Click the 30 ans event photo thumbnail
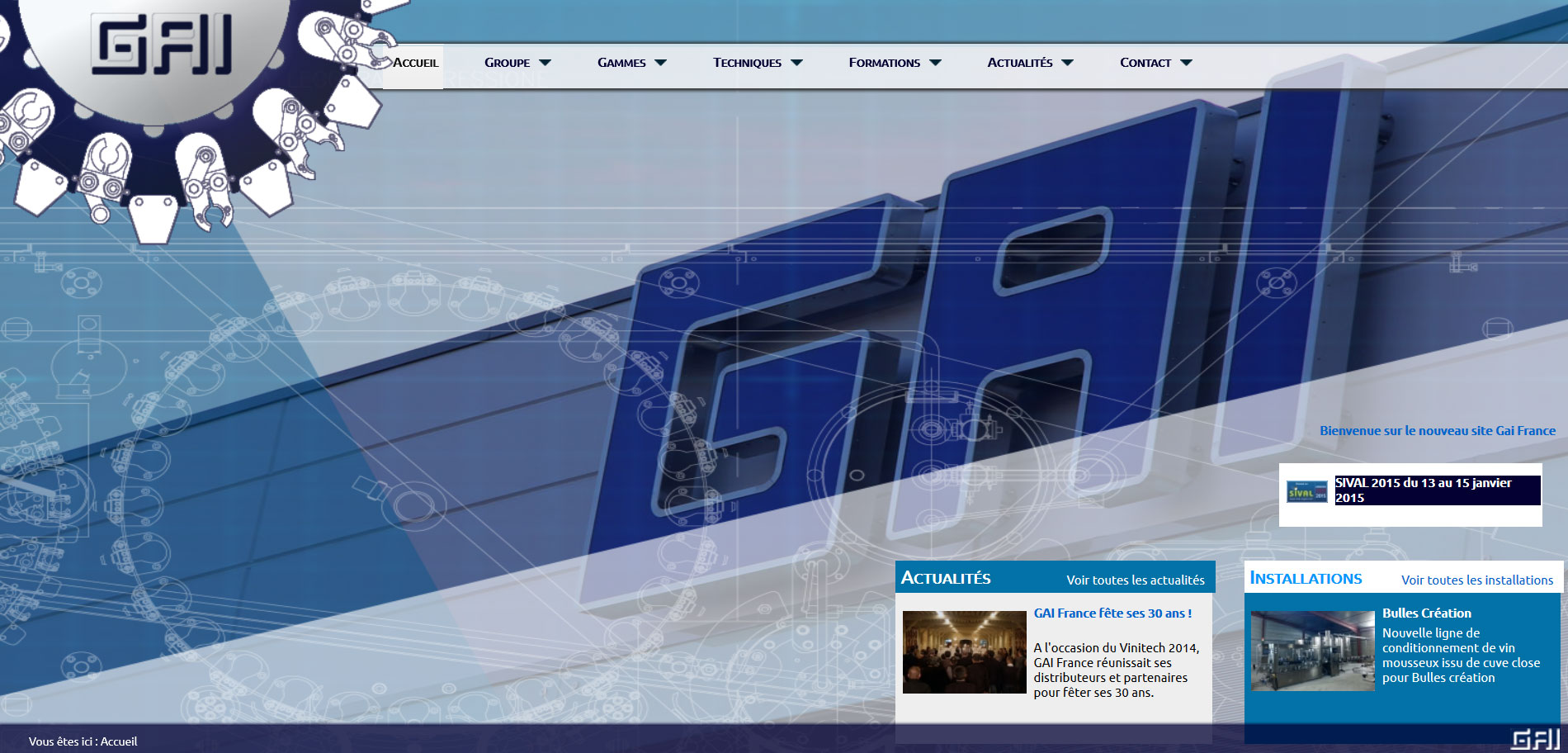This screenshot has height=753, width=1568. [x=964, y=652]
